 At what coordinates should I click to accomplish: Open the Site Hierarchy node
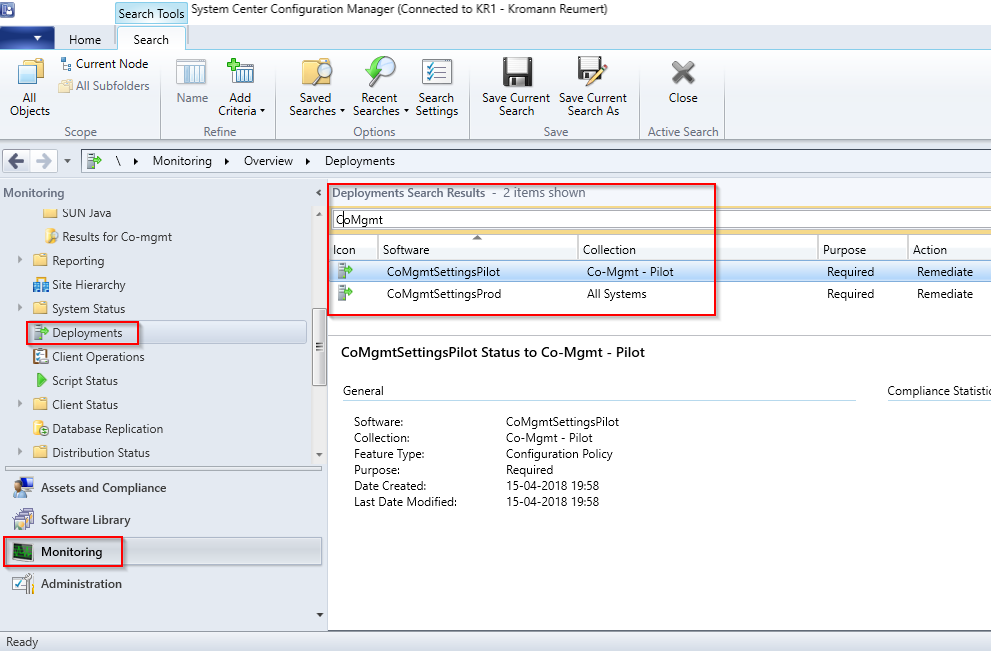pyautogui.click(x=79, y=285)
